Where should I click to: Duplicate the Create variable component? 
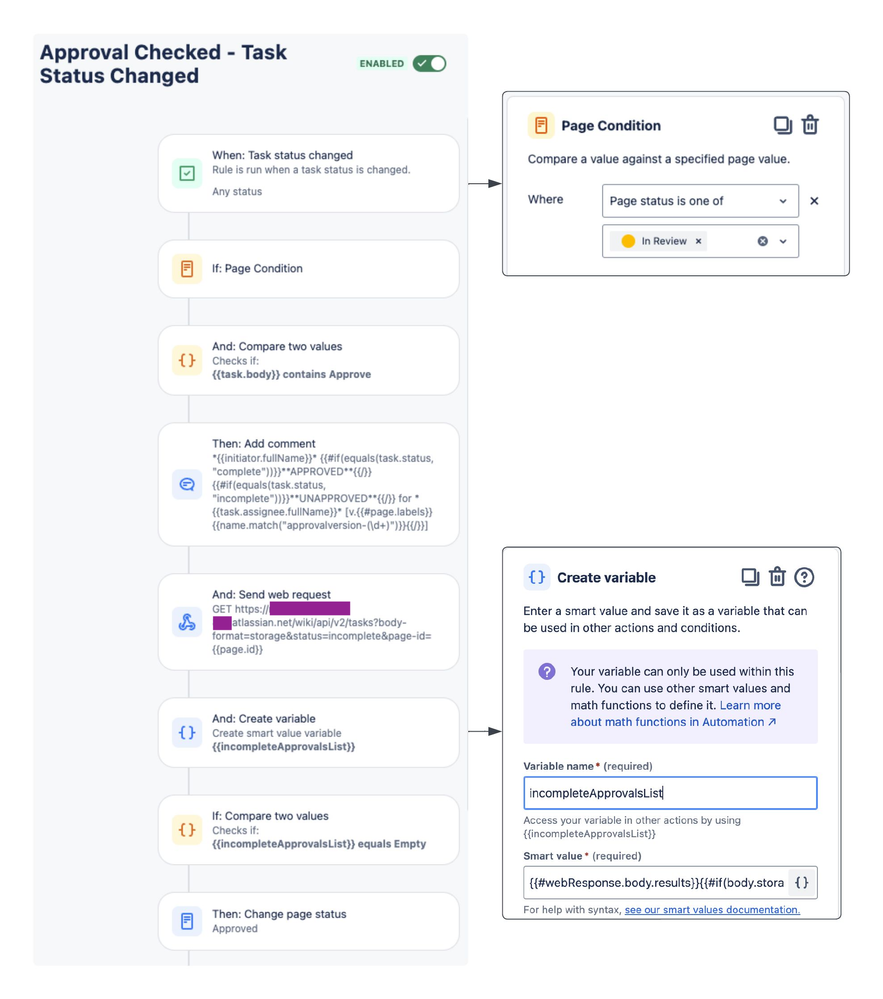coord(750,577)
